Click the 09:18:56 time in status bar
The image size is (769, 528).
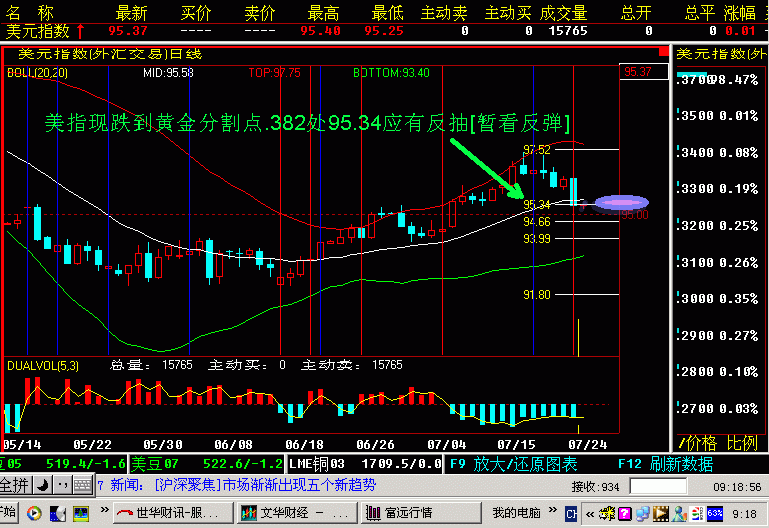pos(737,487)
